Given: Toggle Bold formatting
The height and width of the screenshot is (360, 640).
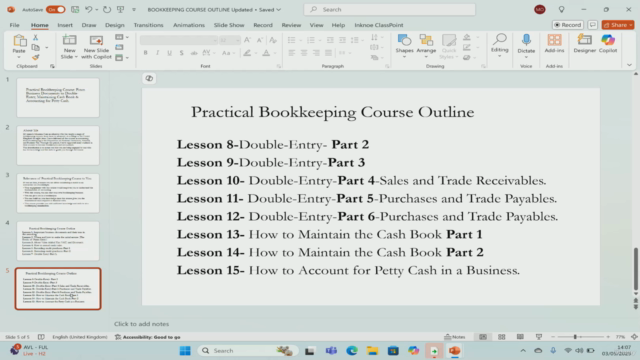Looking at the screenshot, I should pyautogui.click(x=145, y=53).
